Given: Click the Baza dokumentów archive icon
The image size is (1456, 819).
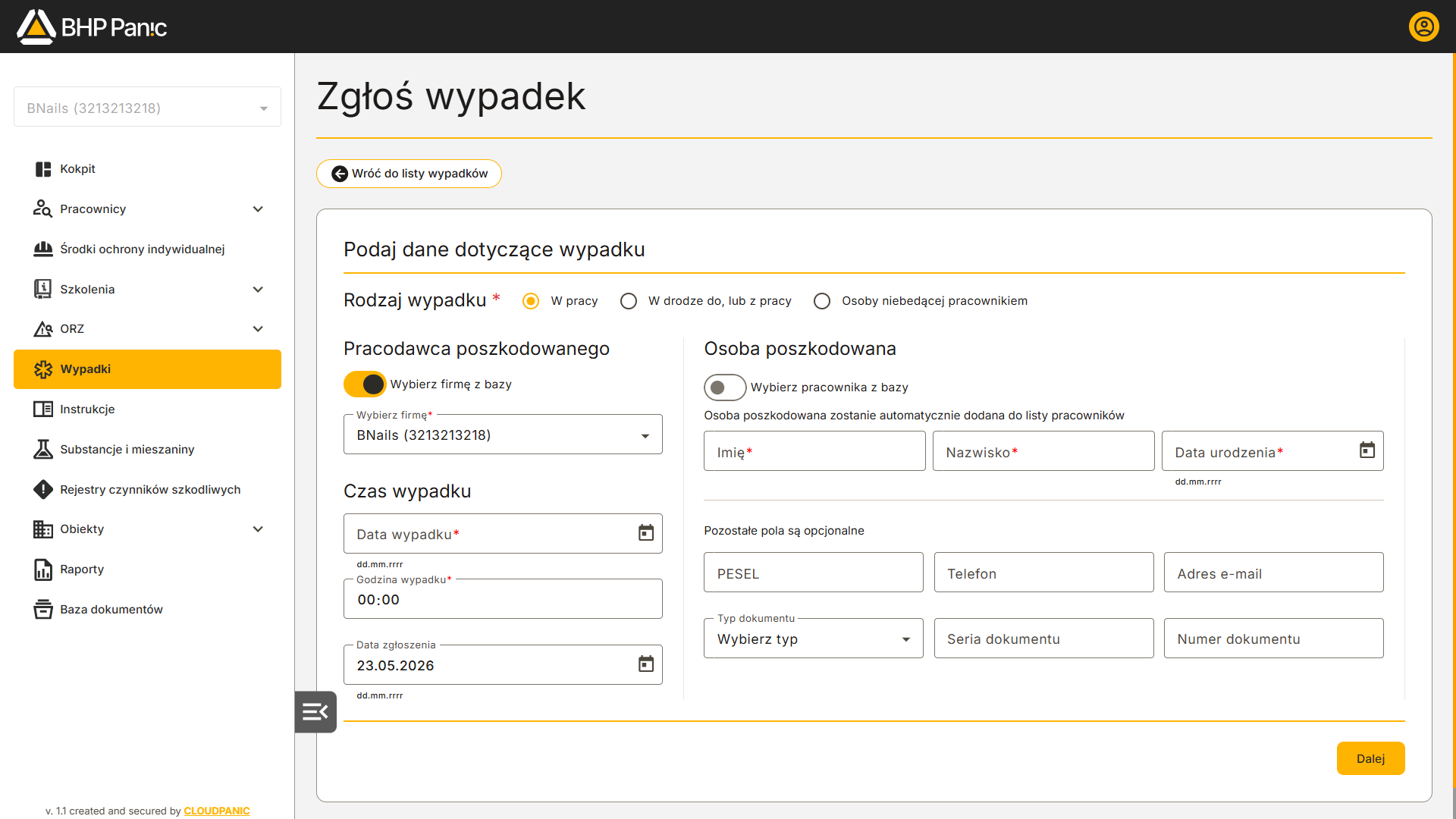Looking at the screenshot, I should pyautogui.click(x=43, y=610).
